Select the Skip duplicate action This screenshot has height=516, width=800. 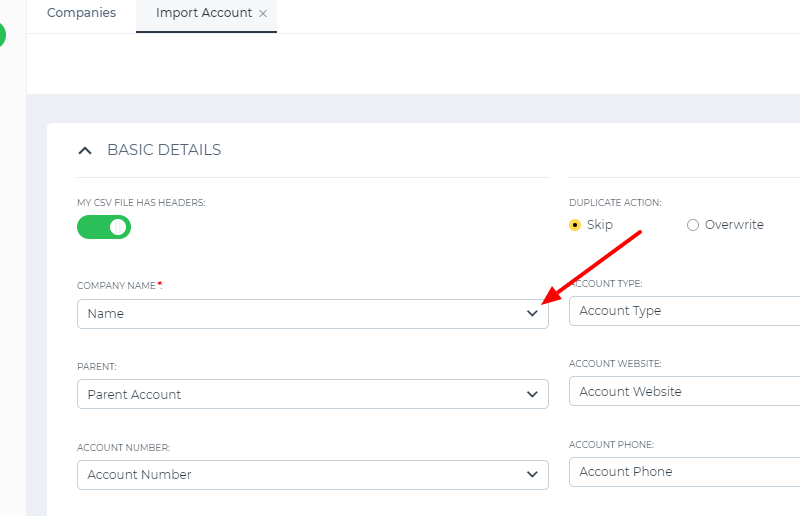tap(575, 225)
